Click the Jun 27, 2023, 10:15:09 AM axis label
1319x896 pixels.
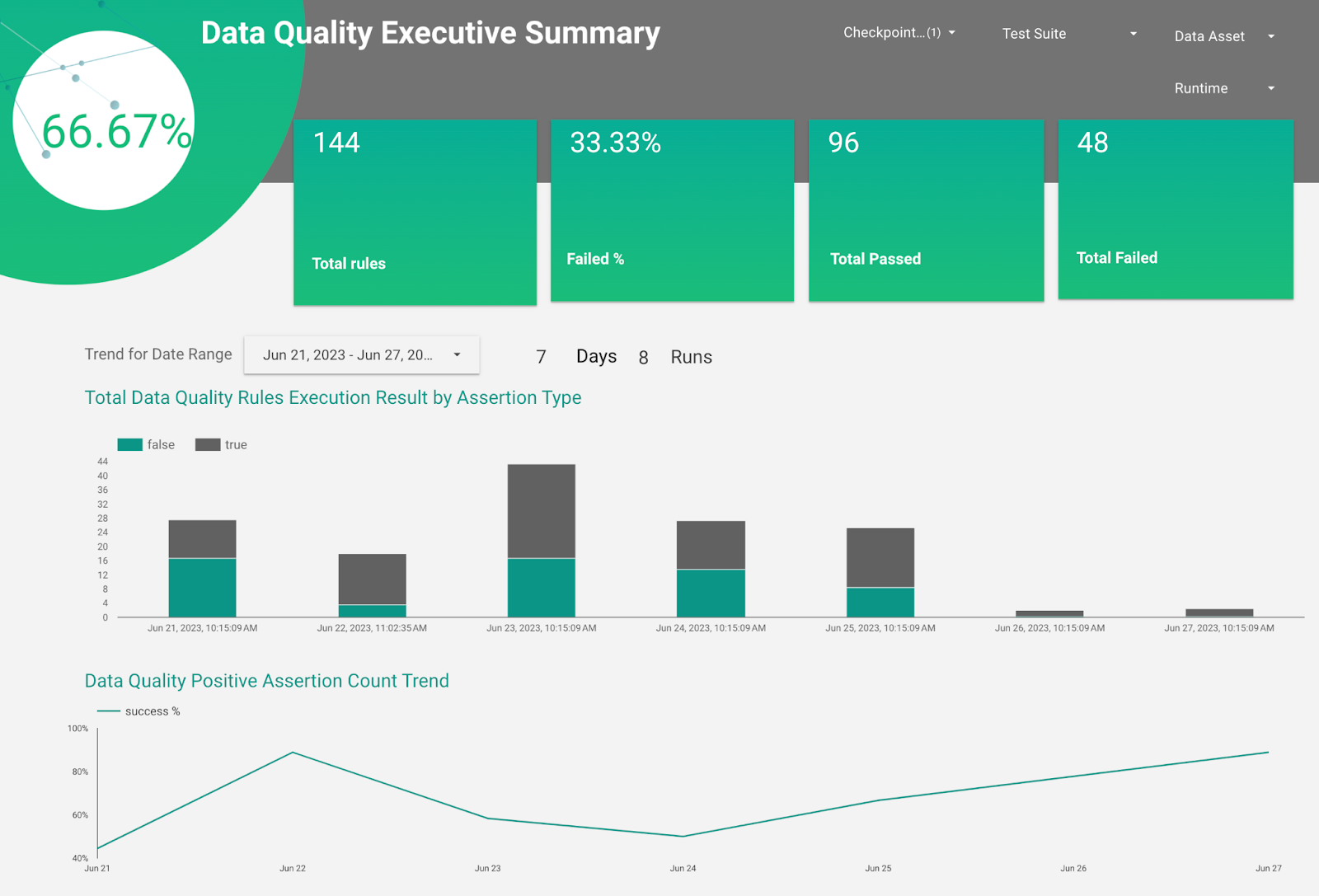[1219, 628]
